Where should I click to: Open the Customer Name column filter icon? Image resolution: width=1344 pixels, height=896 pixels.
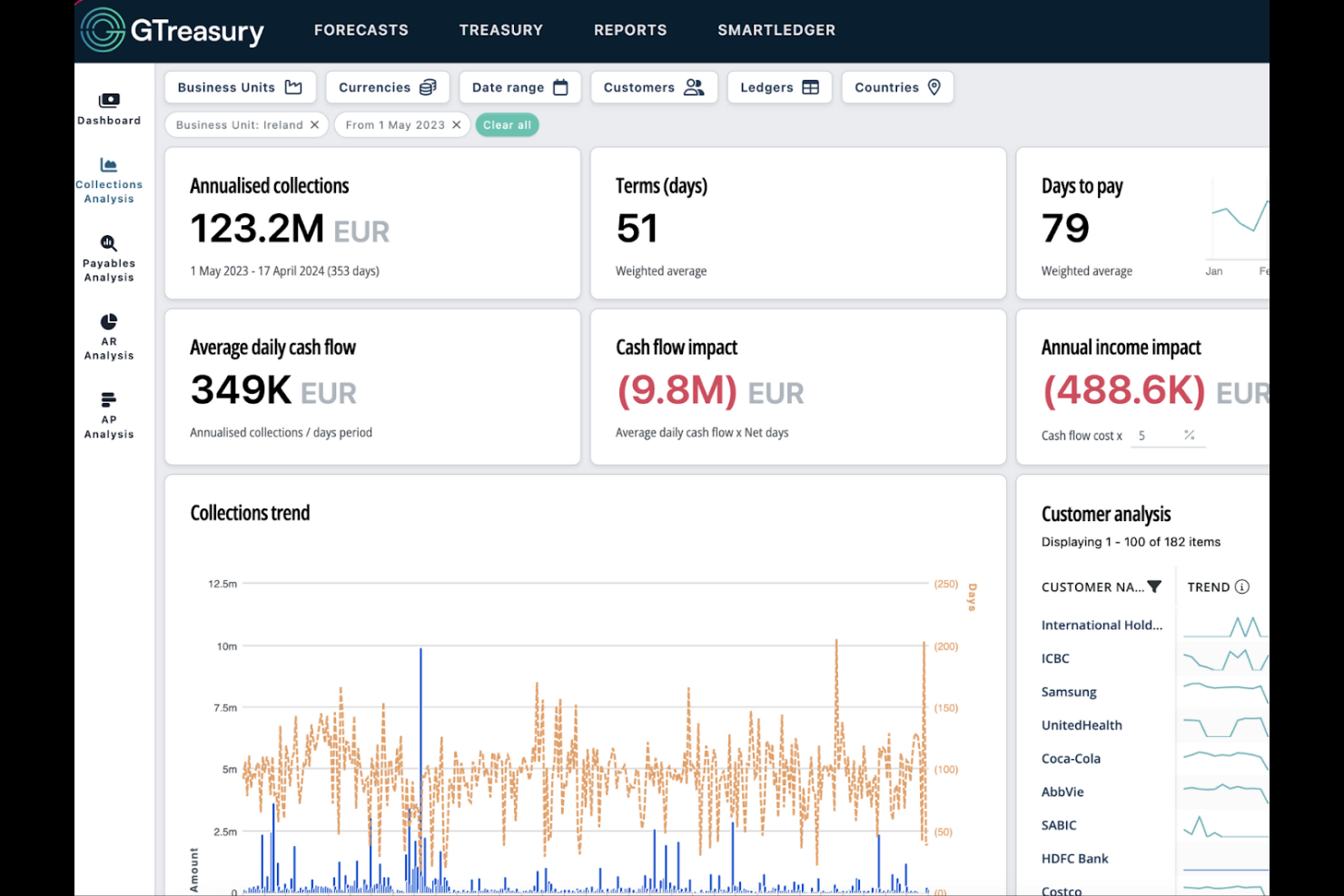click(x=1154, y=586)
